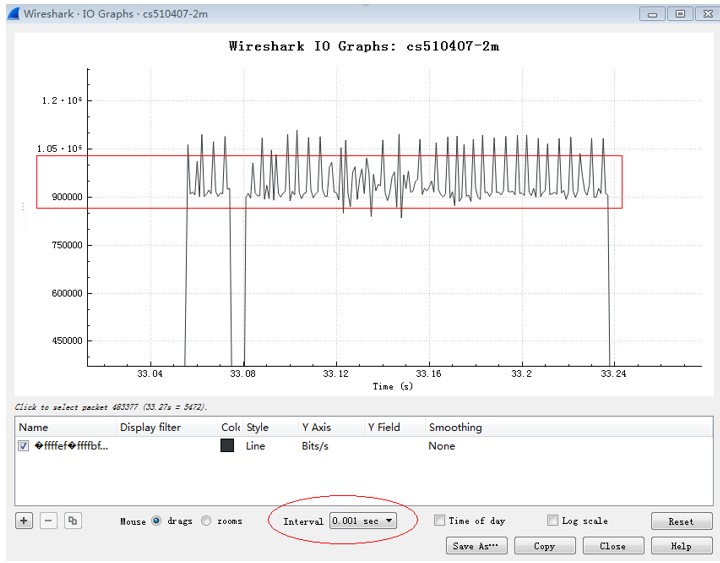This screenshot has height=563, width=720.
Task: Click the graph title Wireshark IO Graphs
Action: (364, 46)
